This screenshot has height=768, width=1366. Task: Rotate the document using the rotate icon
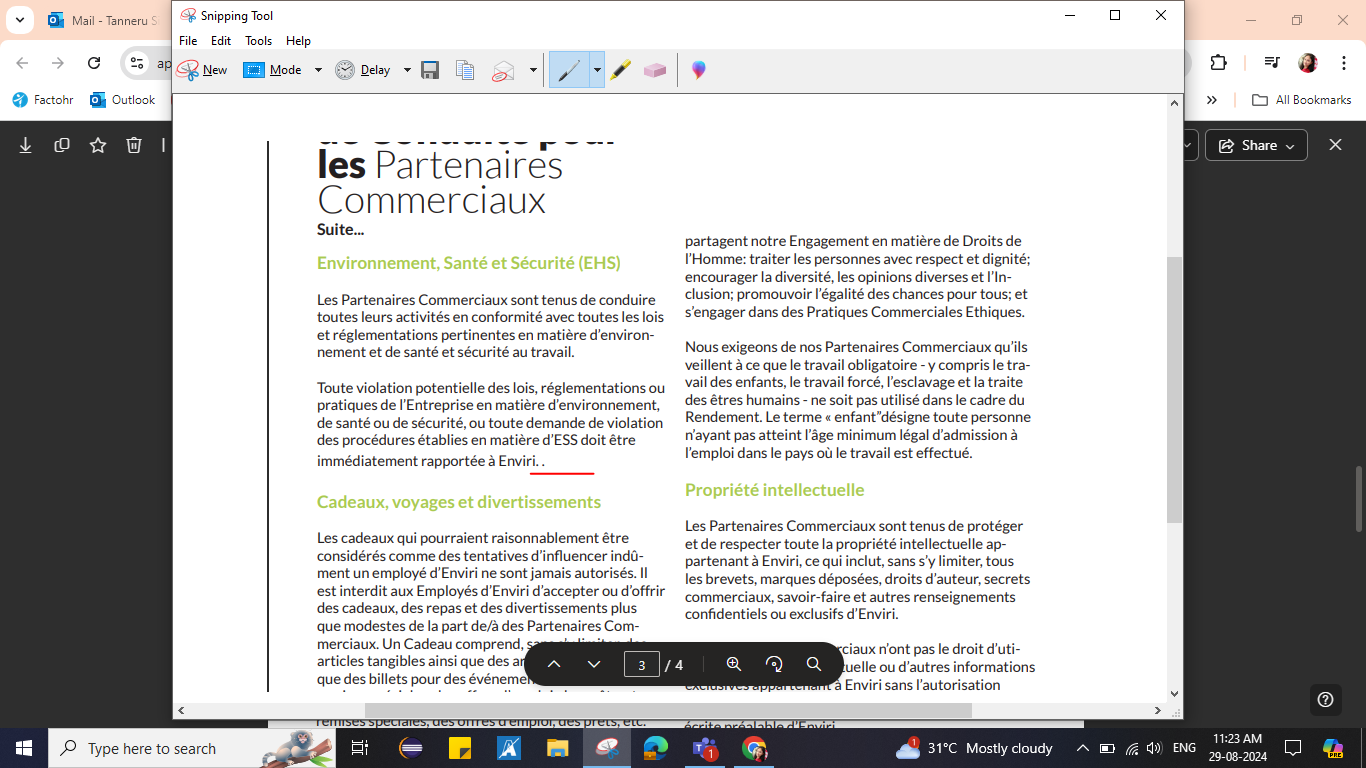(x=774, y=664)
